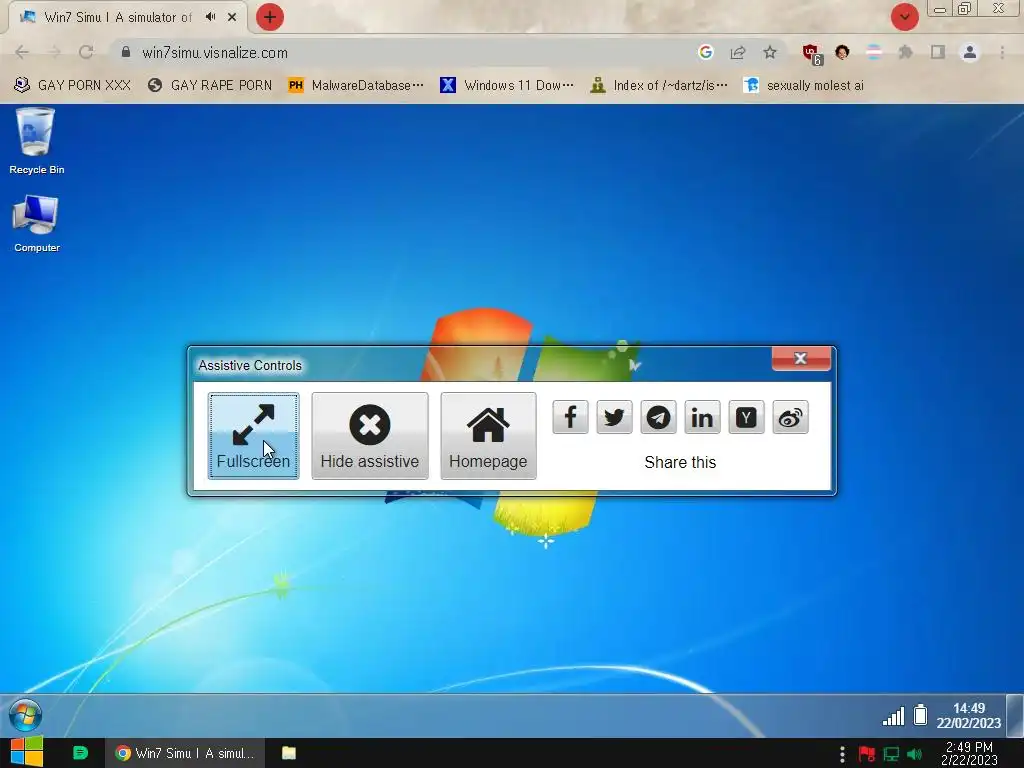Click the round avatar extension icon
Screen dimensions: 1024x768
(842, 52)
